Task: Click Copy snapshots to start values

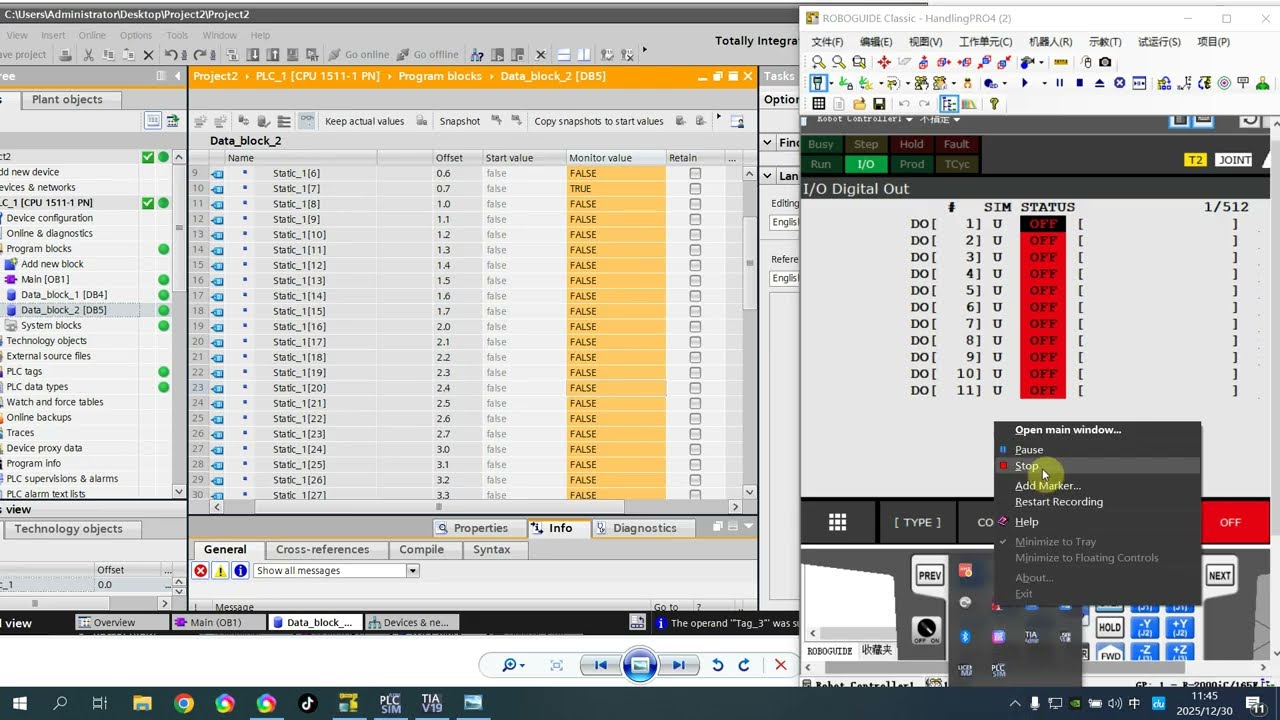Action: tap(599, 121)
